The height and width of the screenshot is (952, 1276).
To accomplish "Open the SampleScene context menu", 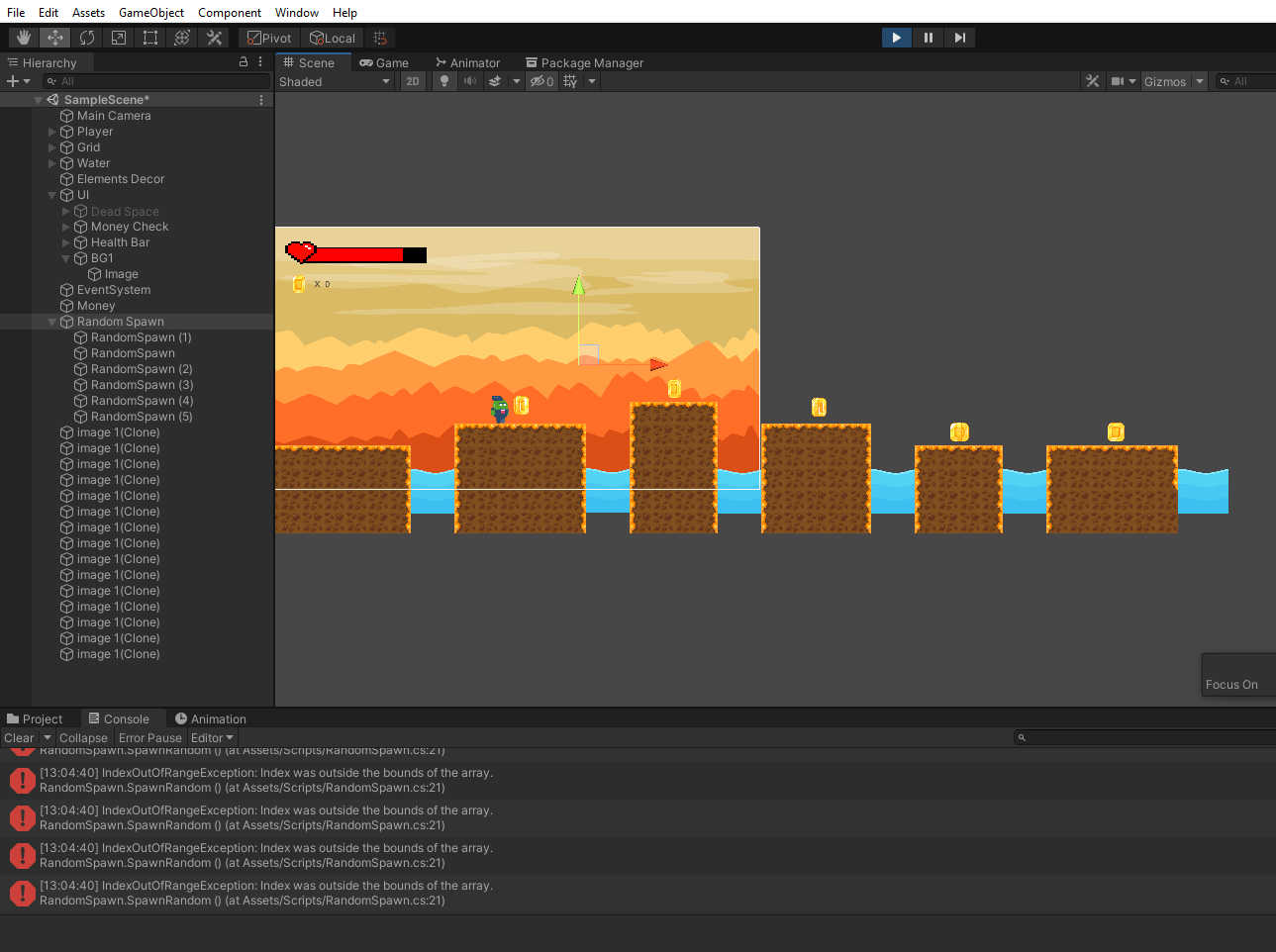I will [x=261, y=100].
